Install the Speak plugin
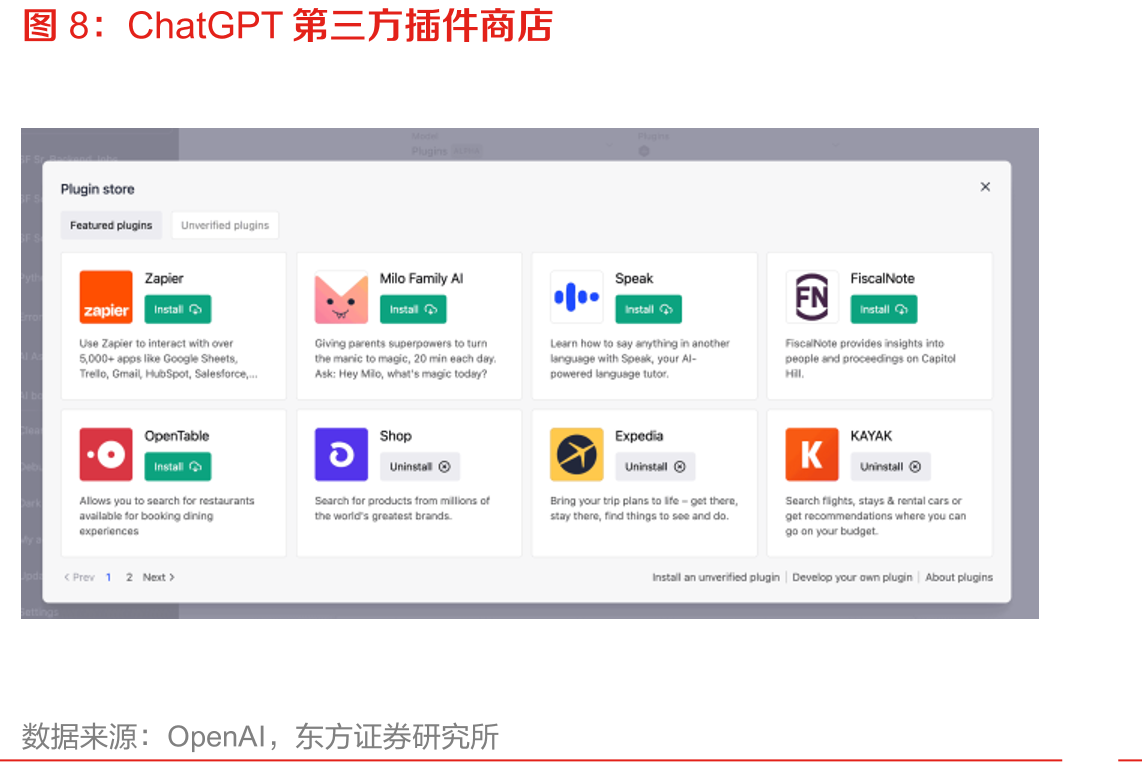1142x766 pixels. [x=648, y=309]
